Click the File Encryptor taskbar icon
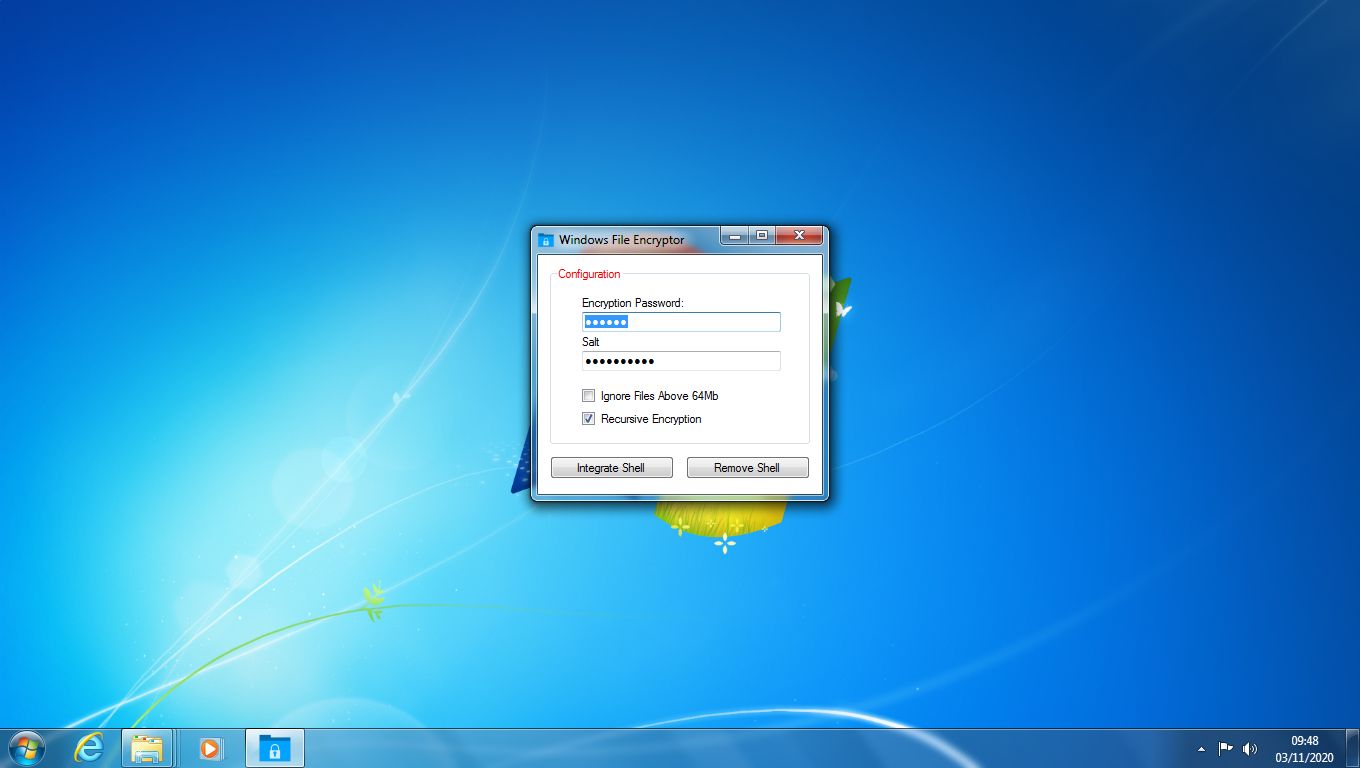Viewport: 1360px width, 768px height. pyautogui.click(x=274, y=748)
